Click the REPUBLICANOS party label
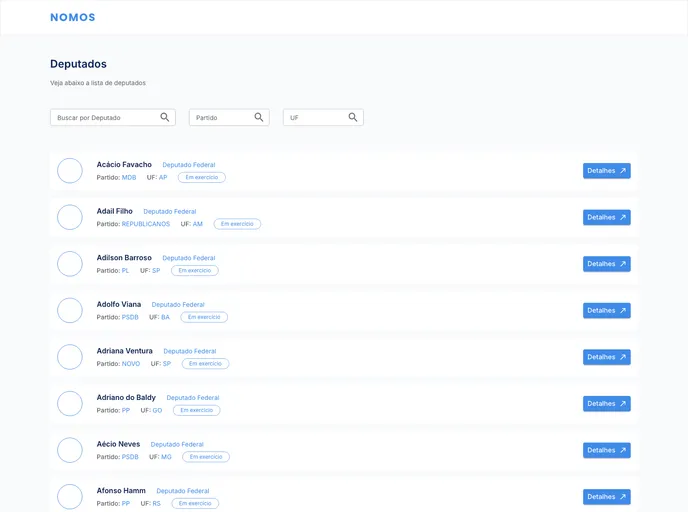688x512 pixels. (146, 224)
